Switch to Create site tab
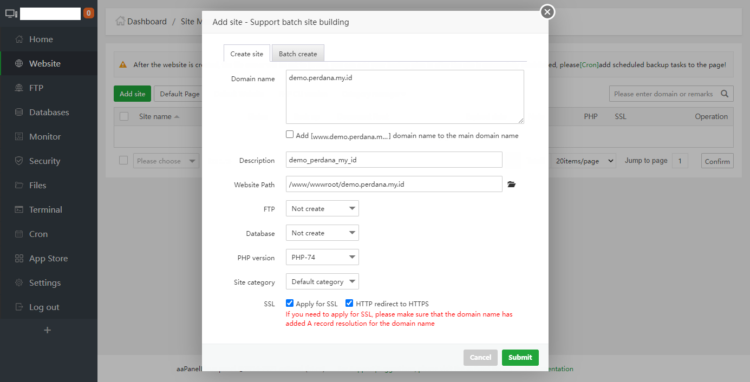Image resolution: width=750 pixels, height=382 pixels. pyautogui.click(x=247, y=54)
